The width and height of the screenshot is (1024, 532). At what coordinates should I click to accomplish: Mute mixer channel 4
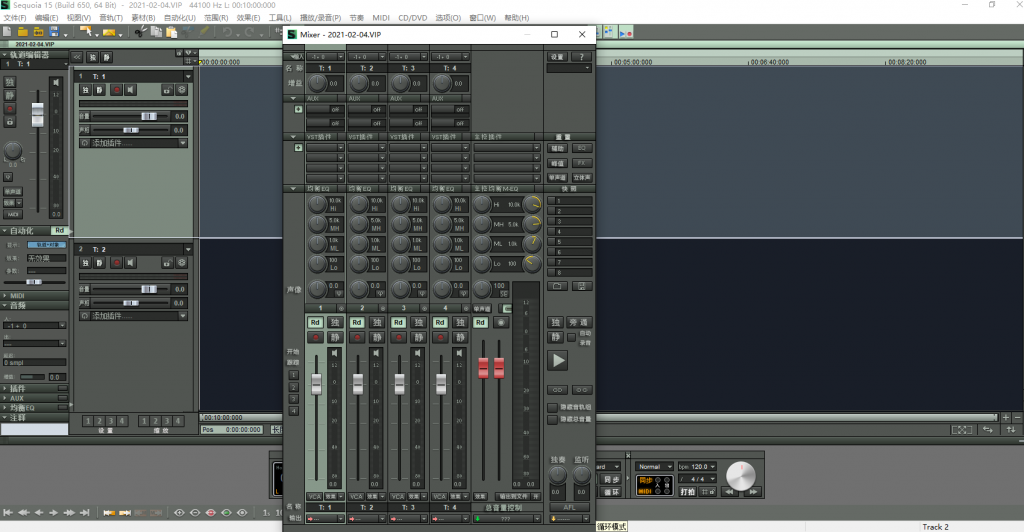point(460,337)
